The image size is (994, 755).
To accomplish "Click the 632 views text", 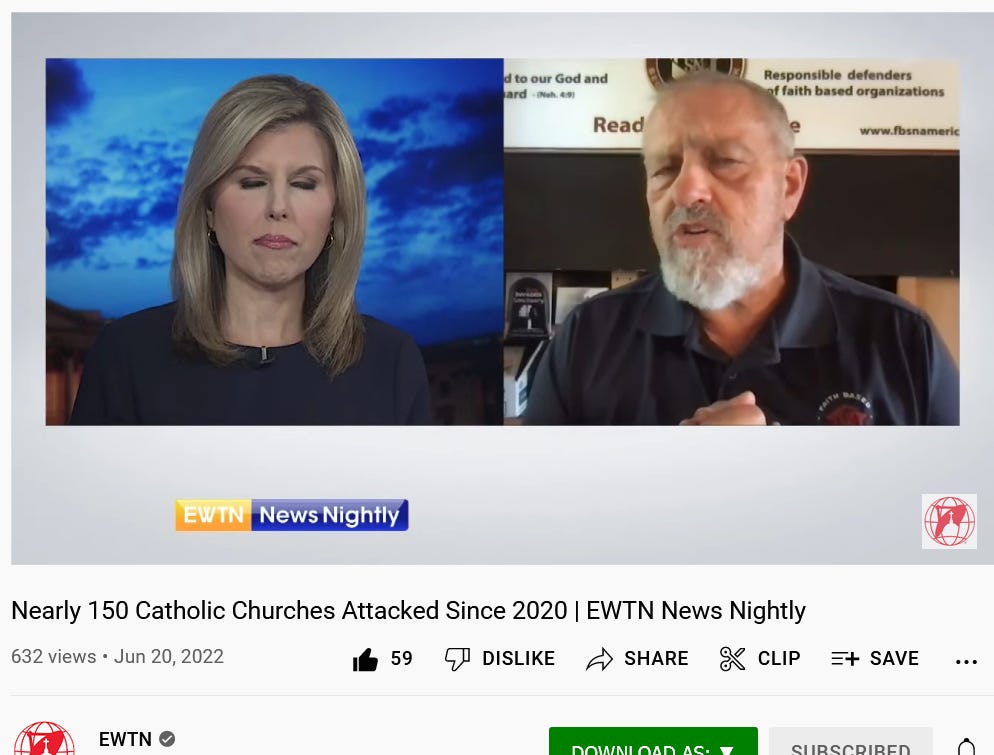I will pos(54,657).
